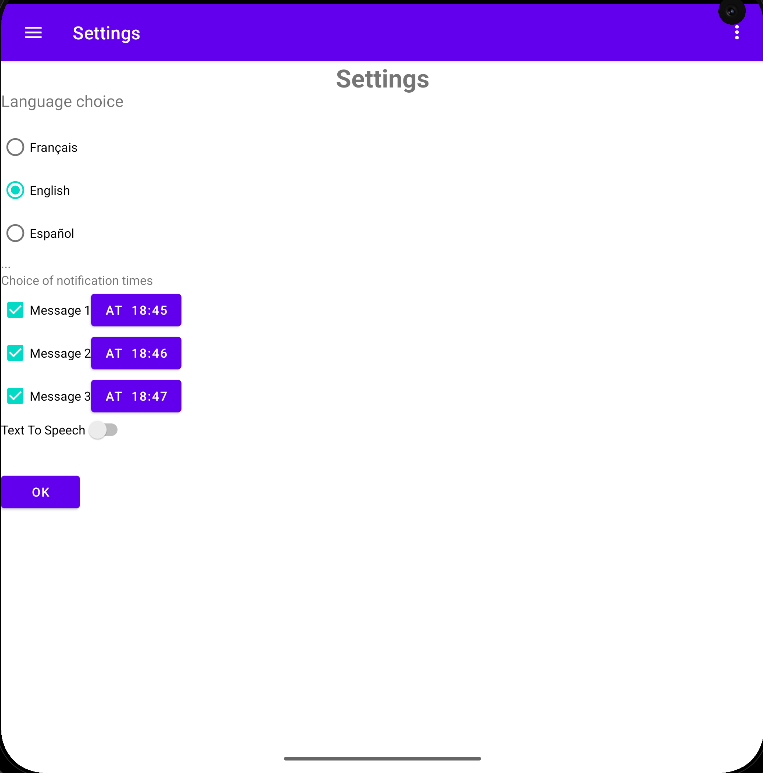Select the Español radio button

[15, 233]
